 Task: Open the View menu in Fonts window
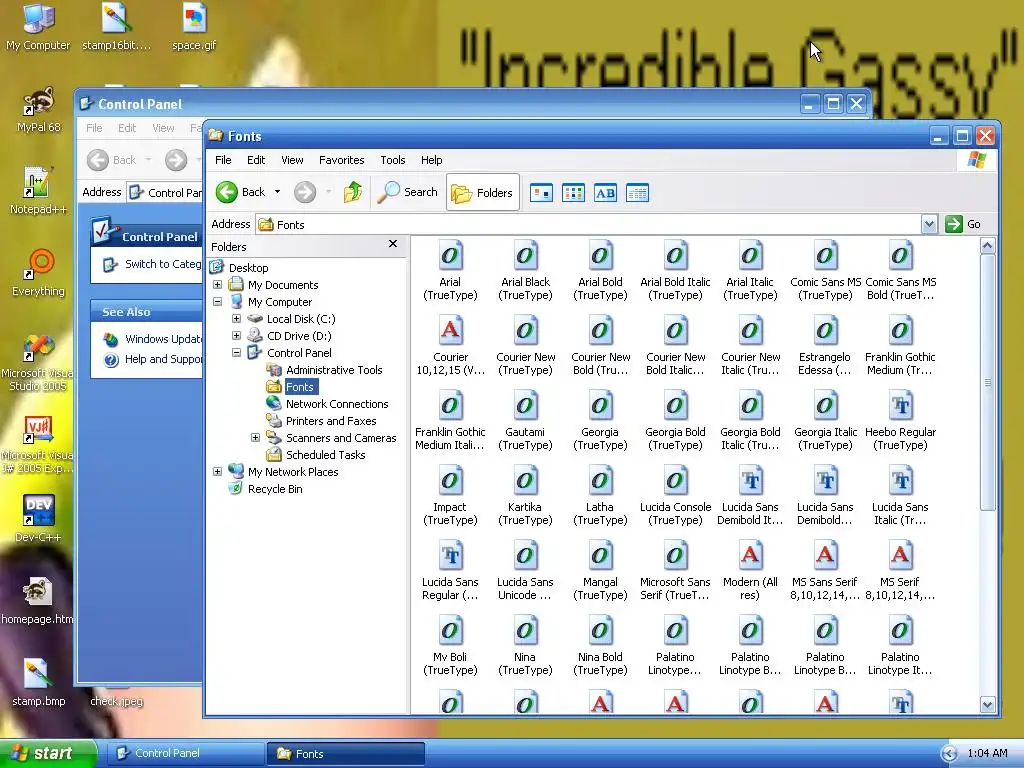pos(292,160)
